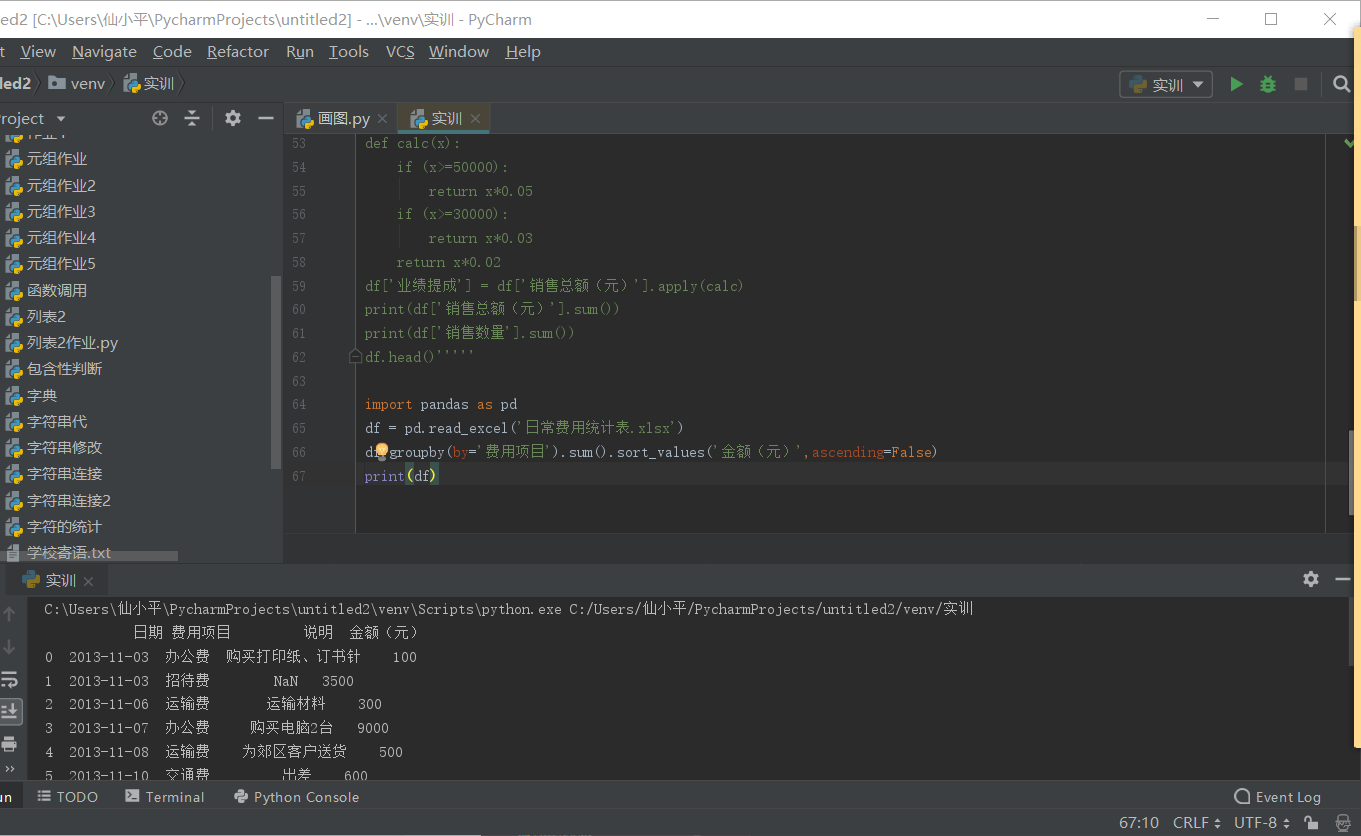Open the Navigate menu
The image size is (1361, 836).
(104, 52)
